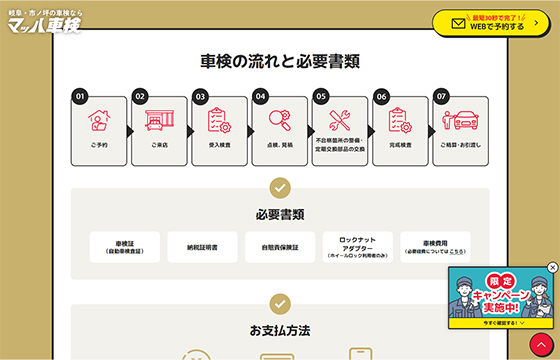Click checkmark icon above お支払方法

point(280,304)
